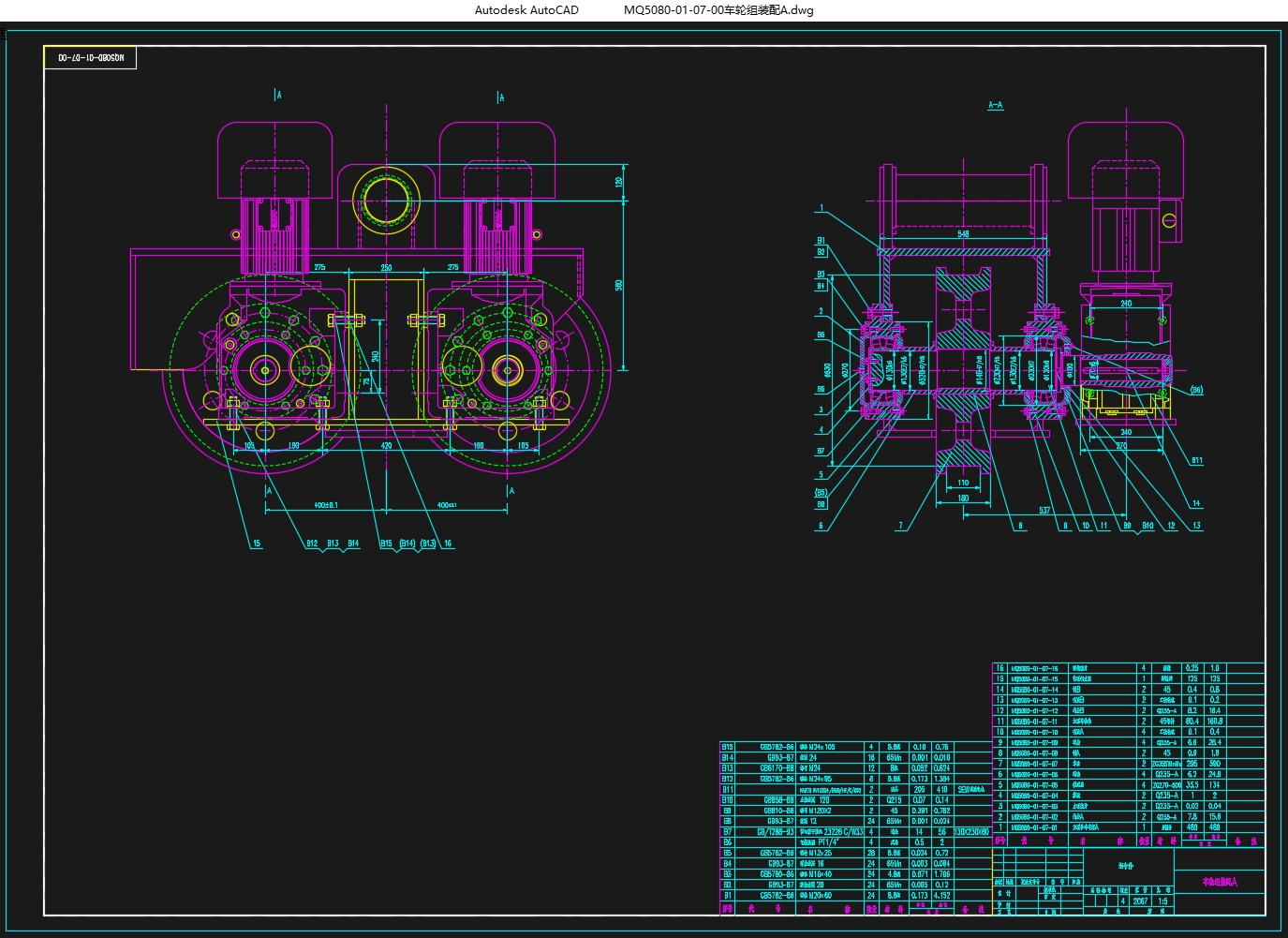Viewport: 1288px width, 938px height.
Task: Click the B15 callout label
Action: pos(386,543)
